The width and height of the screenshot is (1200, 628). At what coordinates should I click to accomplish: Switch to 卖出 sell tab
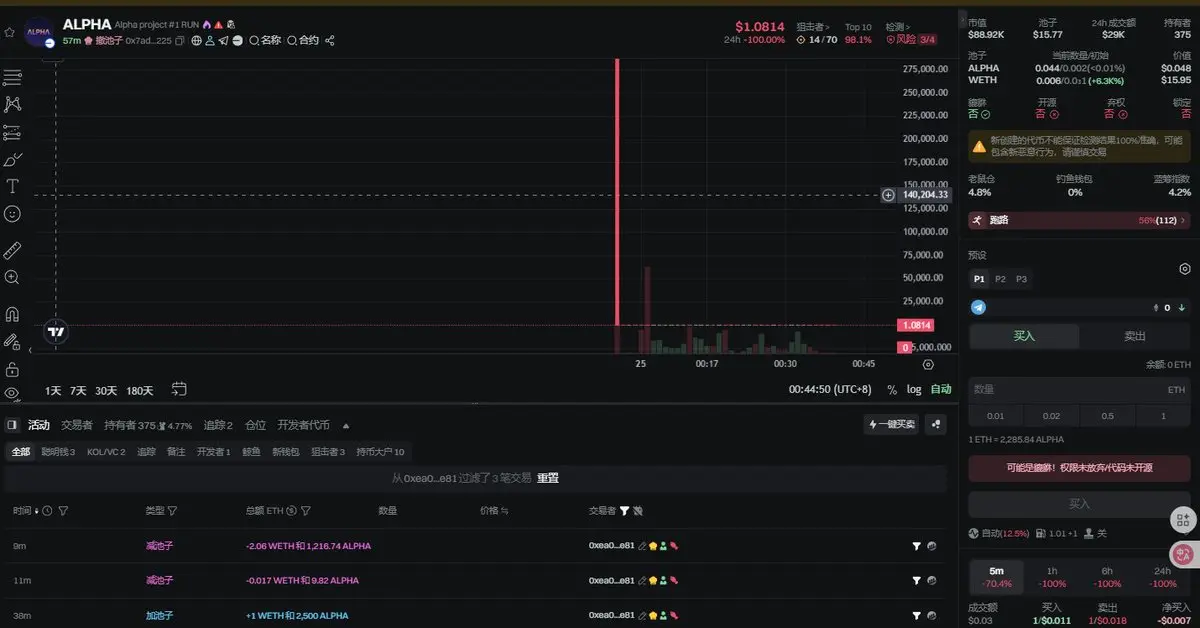click(x=1135, y=336)
